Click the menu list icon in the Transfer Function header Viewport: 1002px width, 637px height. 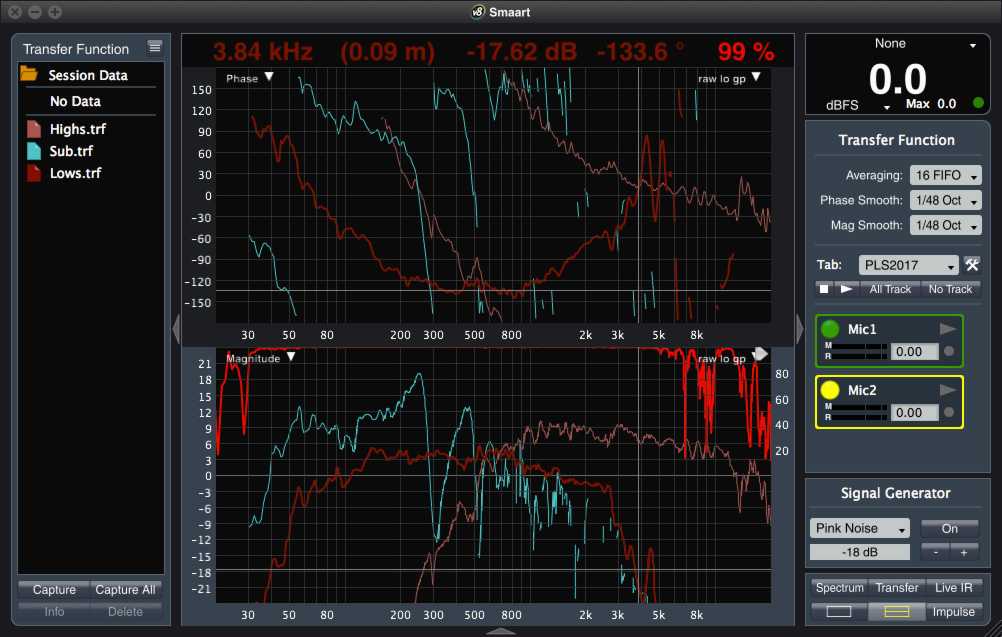click(x=155, y=47)
